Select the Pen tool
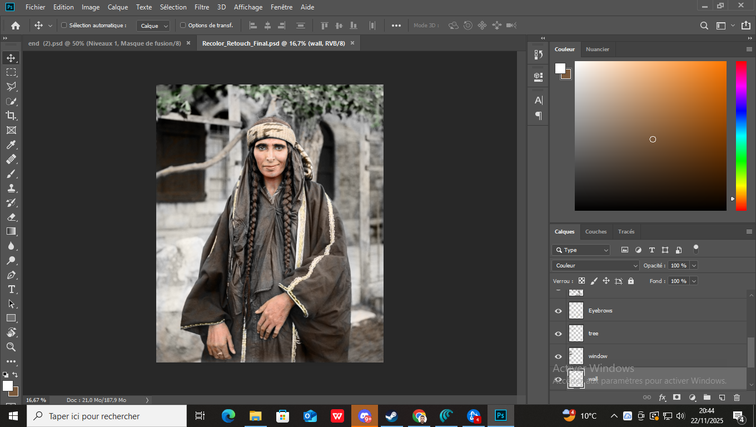This screenshot has height=427, width=756. [x=11, y=274]
